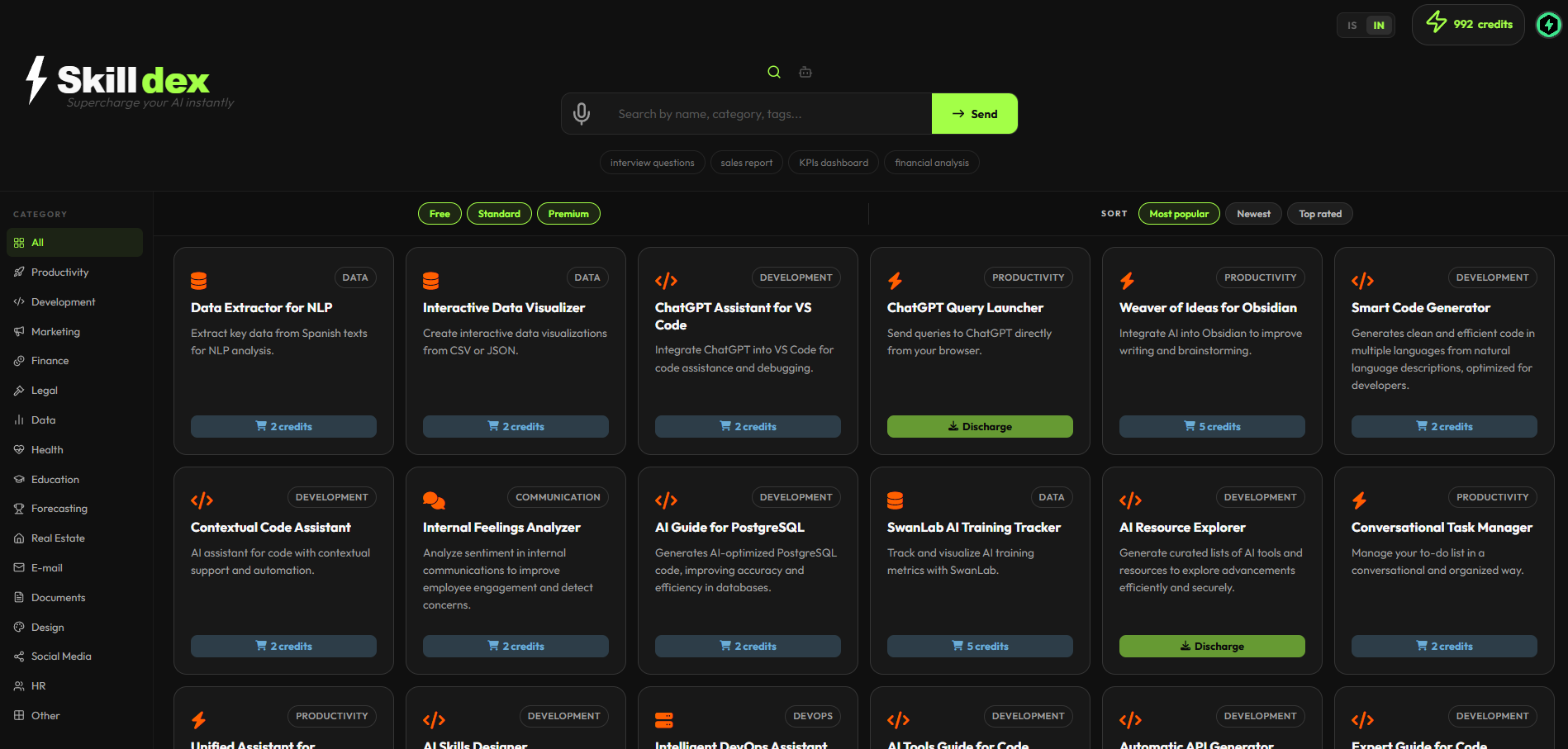Sort results by Newest
The image size is (1568, 749).
1253,213
